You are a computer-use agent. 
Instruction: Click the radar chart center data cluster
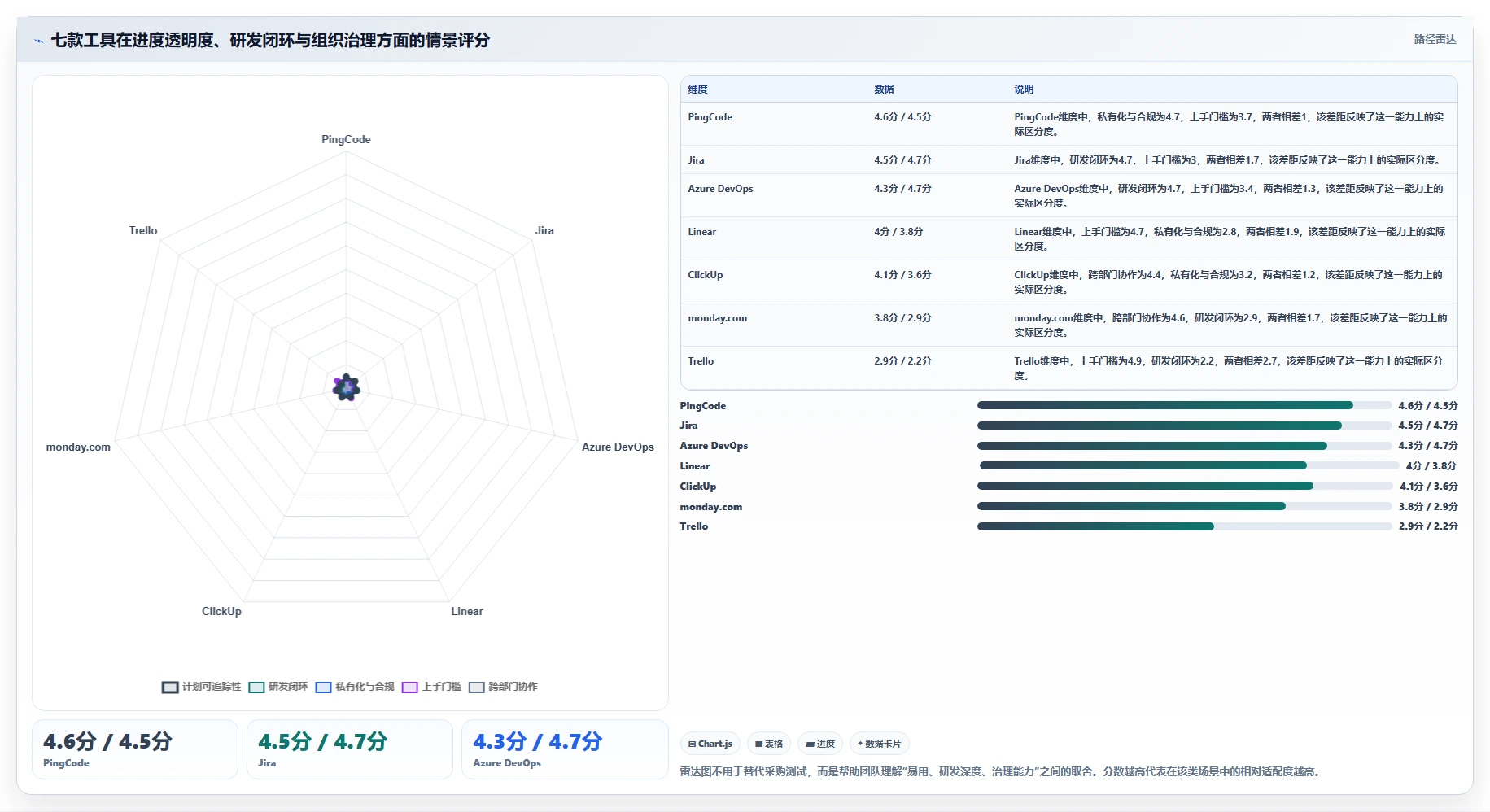point(347,388)
